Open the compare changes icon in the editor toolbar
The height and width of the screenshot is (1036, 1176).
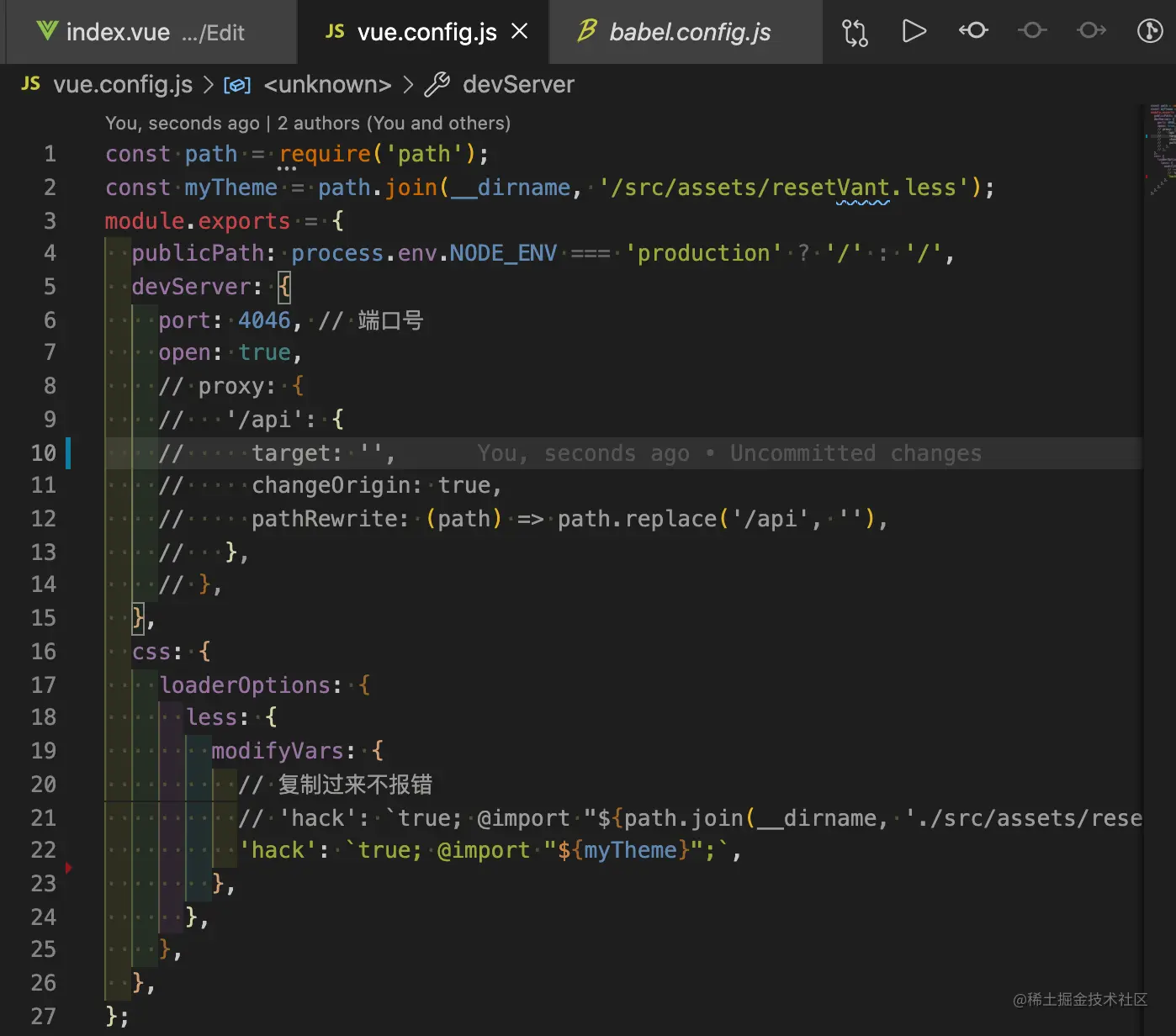point(855,32)
